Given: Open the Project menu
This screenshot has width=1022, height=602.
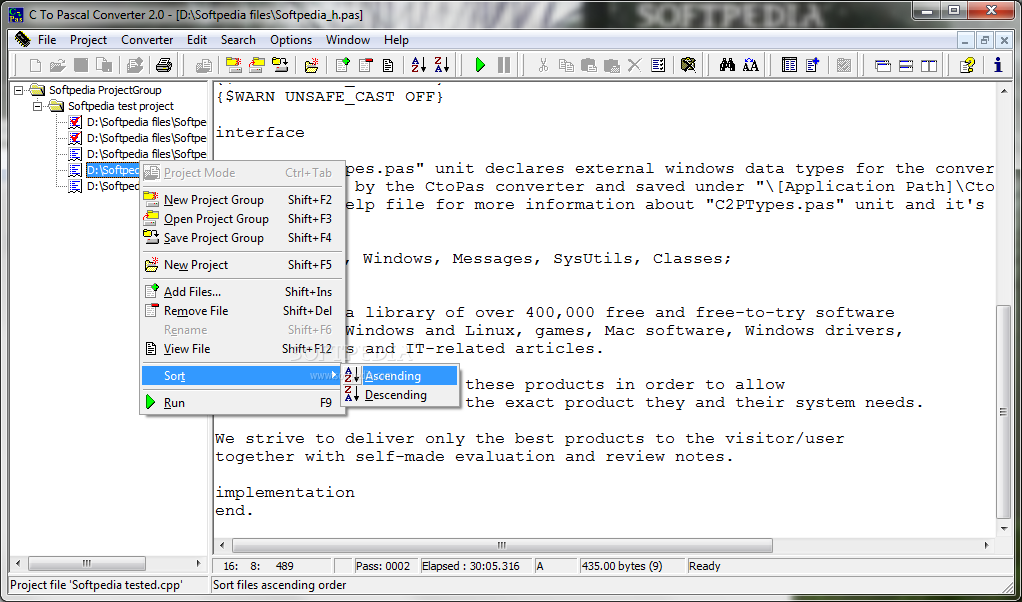Looking at the screenshot, I should 89,40.
